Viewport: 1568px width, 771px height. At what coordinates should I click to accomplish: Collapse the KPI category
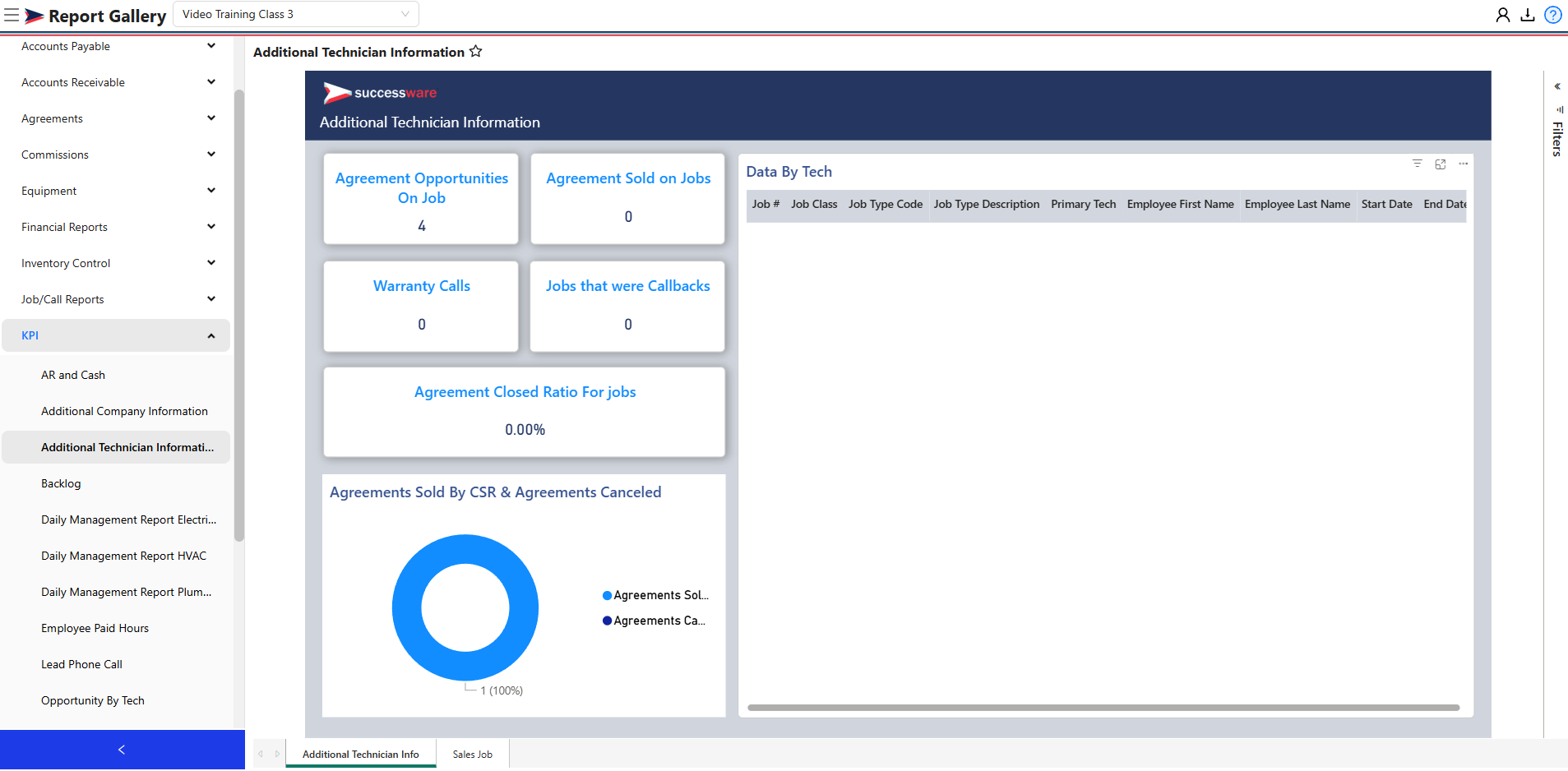click(x=116, y=335)
